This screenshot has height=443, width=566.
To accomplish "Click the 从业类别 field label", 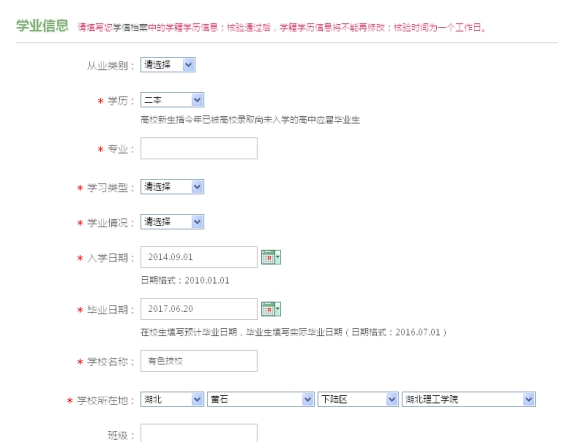I will (110, 66).
